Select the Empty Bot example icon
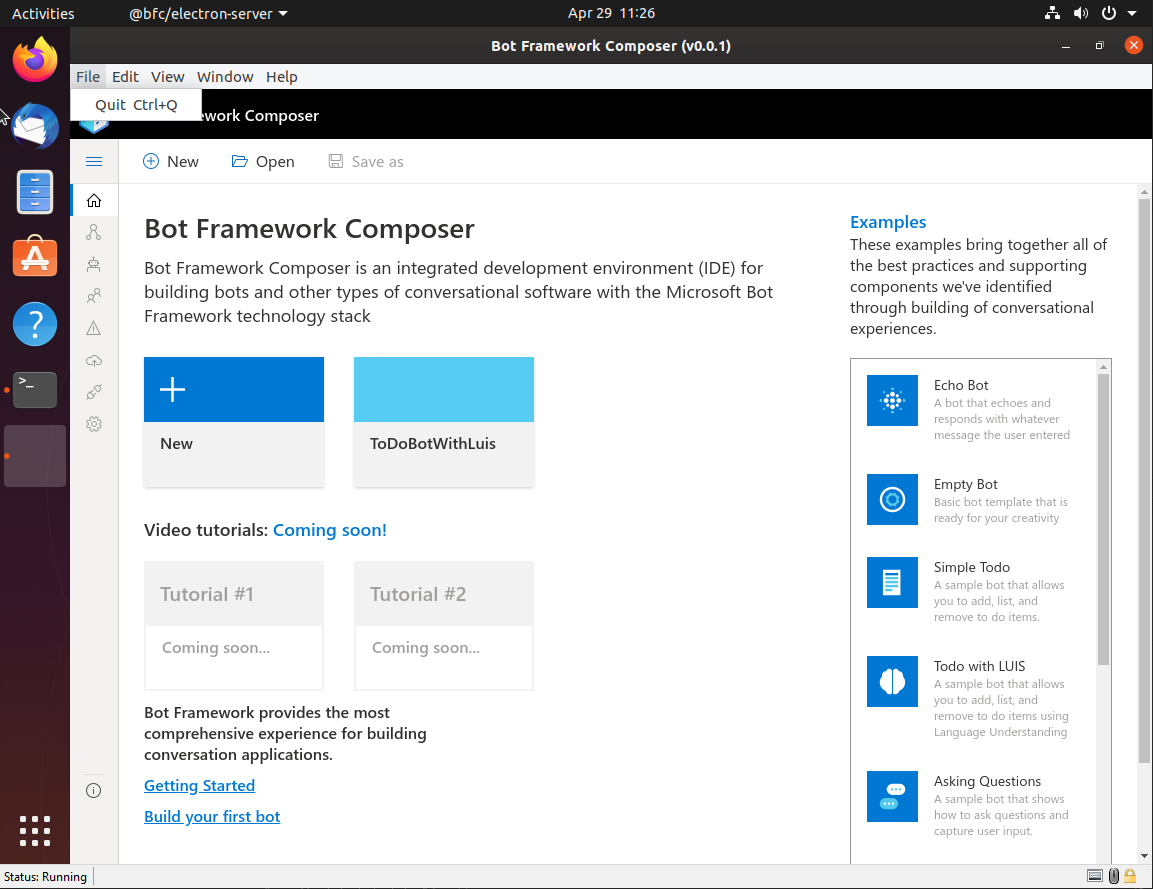Screen dimensions: 1153x889 (892, 499)
